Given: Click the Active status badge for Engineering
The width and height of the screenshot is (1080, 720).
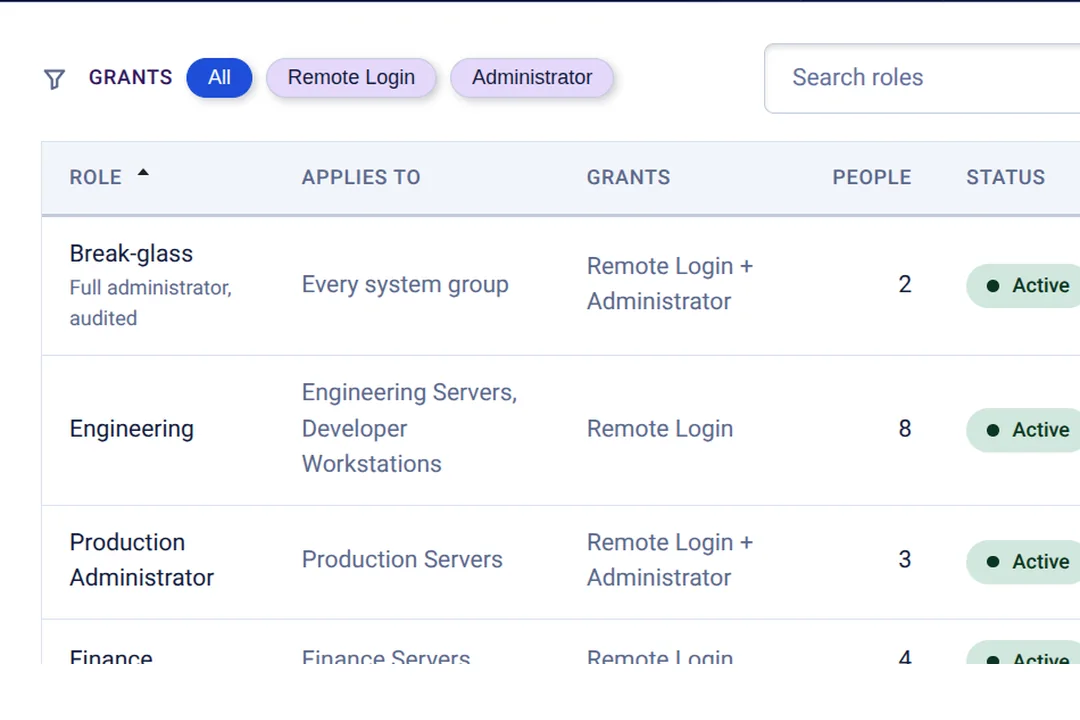Looking at the screenshot, I should coord(1024,430).
